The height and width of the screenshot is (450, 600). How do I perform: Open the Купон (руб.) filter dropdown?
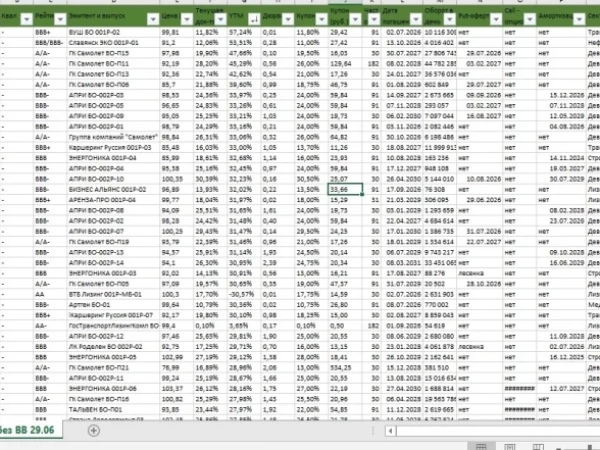click(x=355, y=19)
